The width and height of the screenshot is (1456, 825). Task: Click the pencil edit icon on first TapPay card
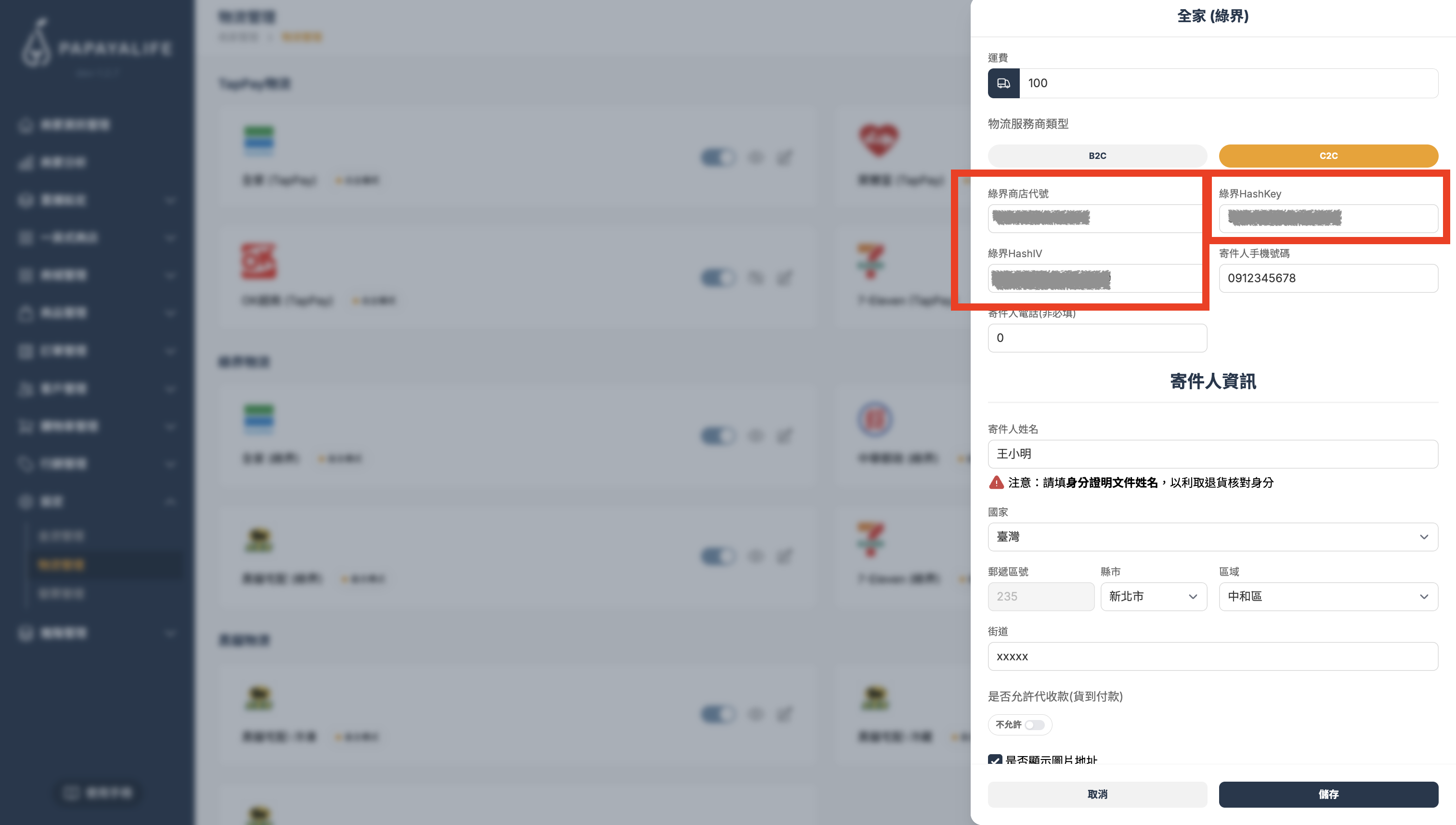(784, 157)
